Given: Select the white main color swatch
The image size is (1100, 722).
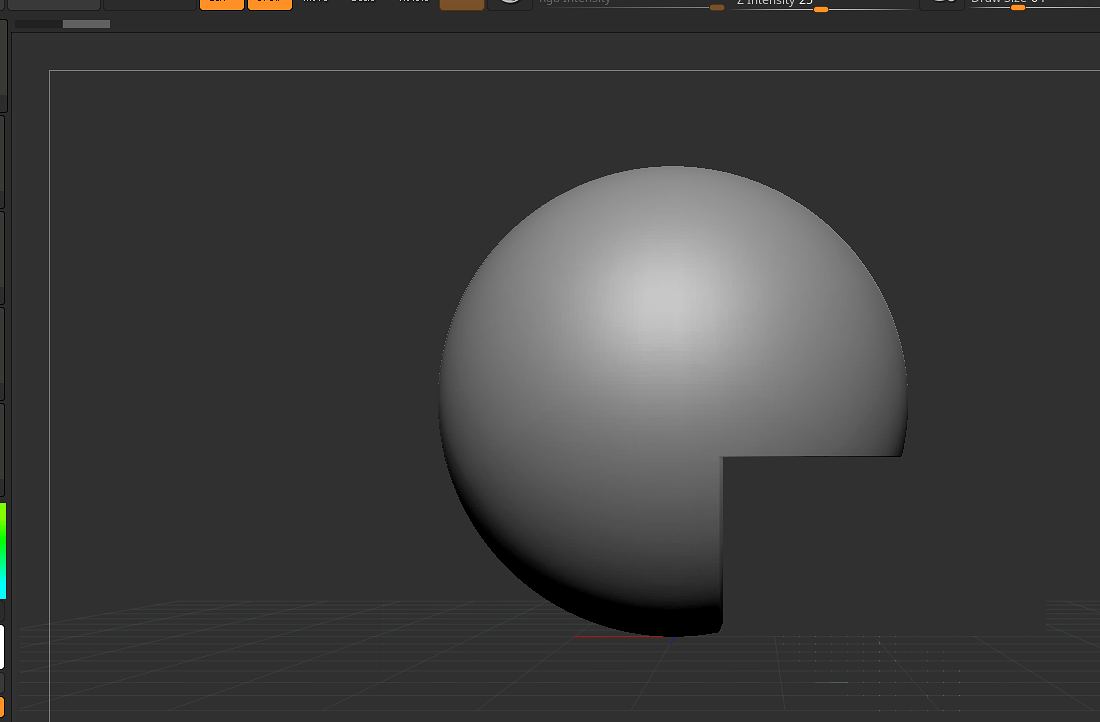Looking at the screenshot, I should [2, 647].
